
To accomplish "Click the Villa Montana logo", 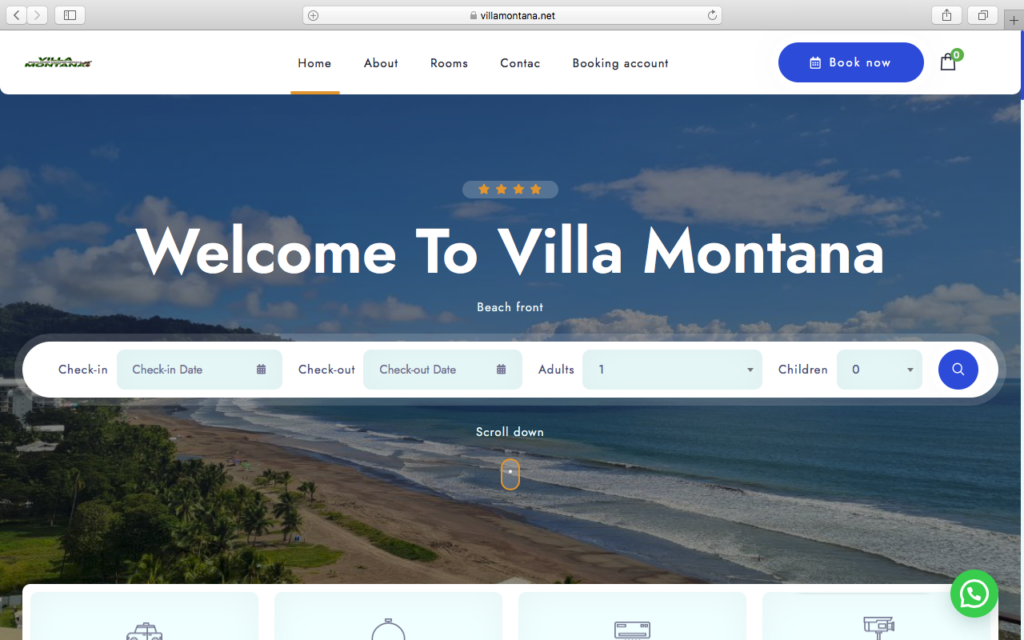I will (x=58, y=63).
